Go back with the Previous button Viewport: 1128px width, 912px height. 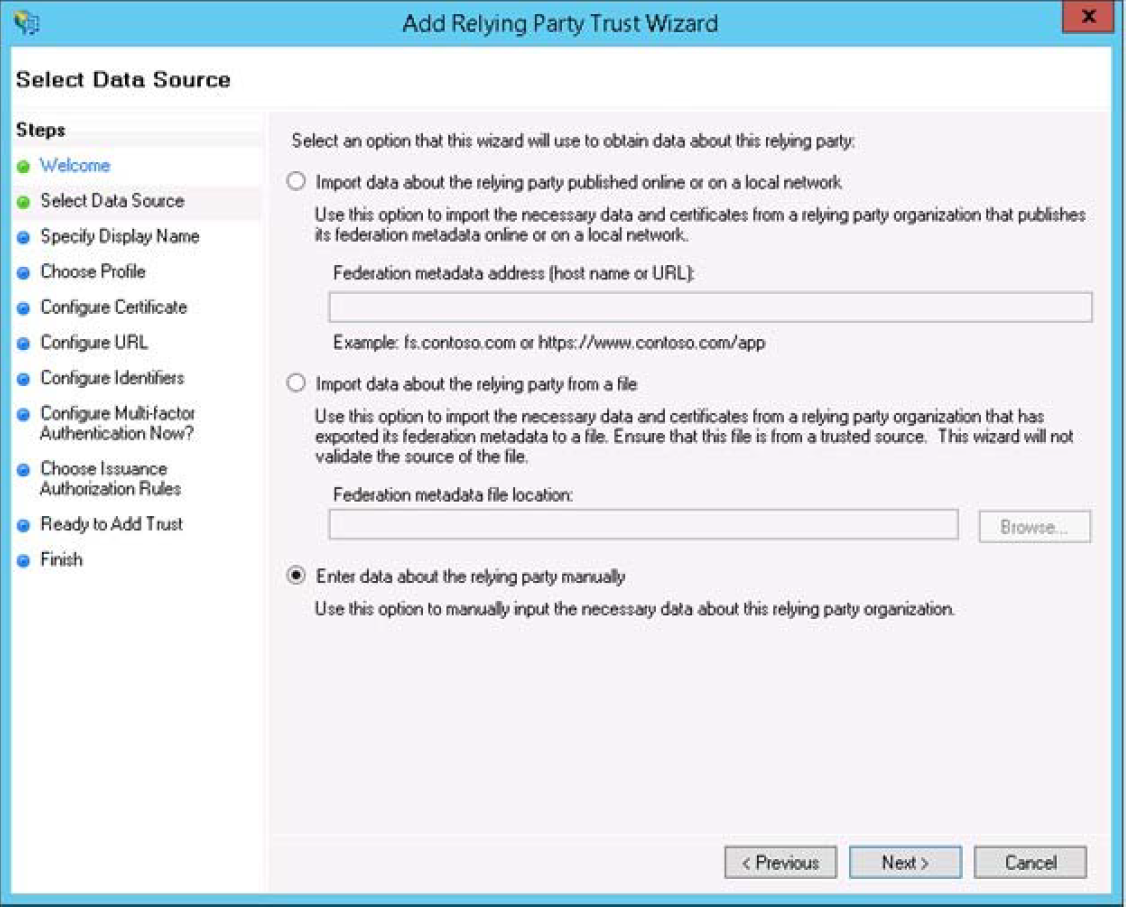(x=780, y=862)
